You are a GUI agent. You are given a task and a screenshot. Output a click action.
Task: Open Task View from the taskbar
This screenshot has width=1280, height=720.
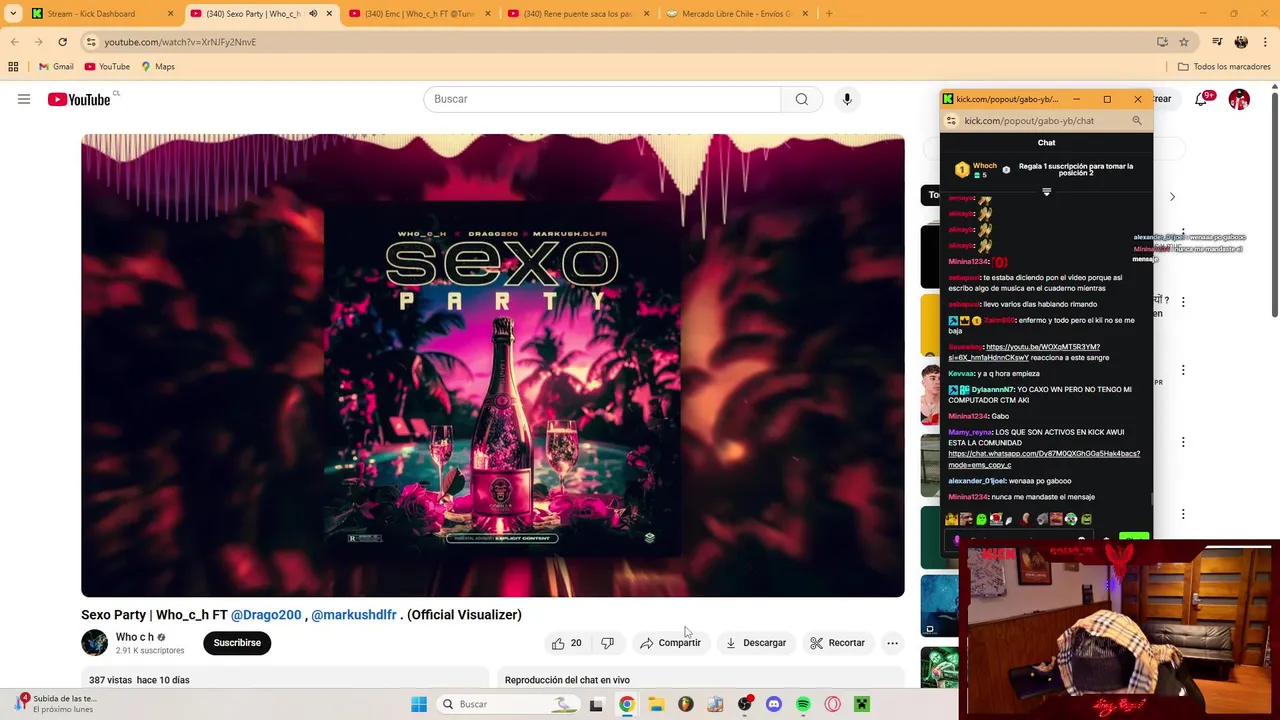[596, 704]
